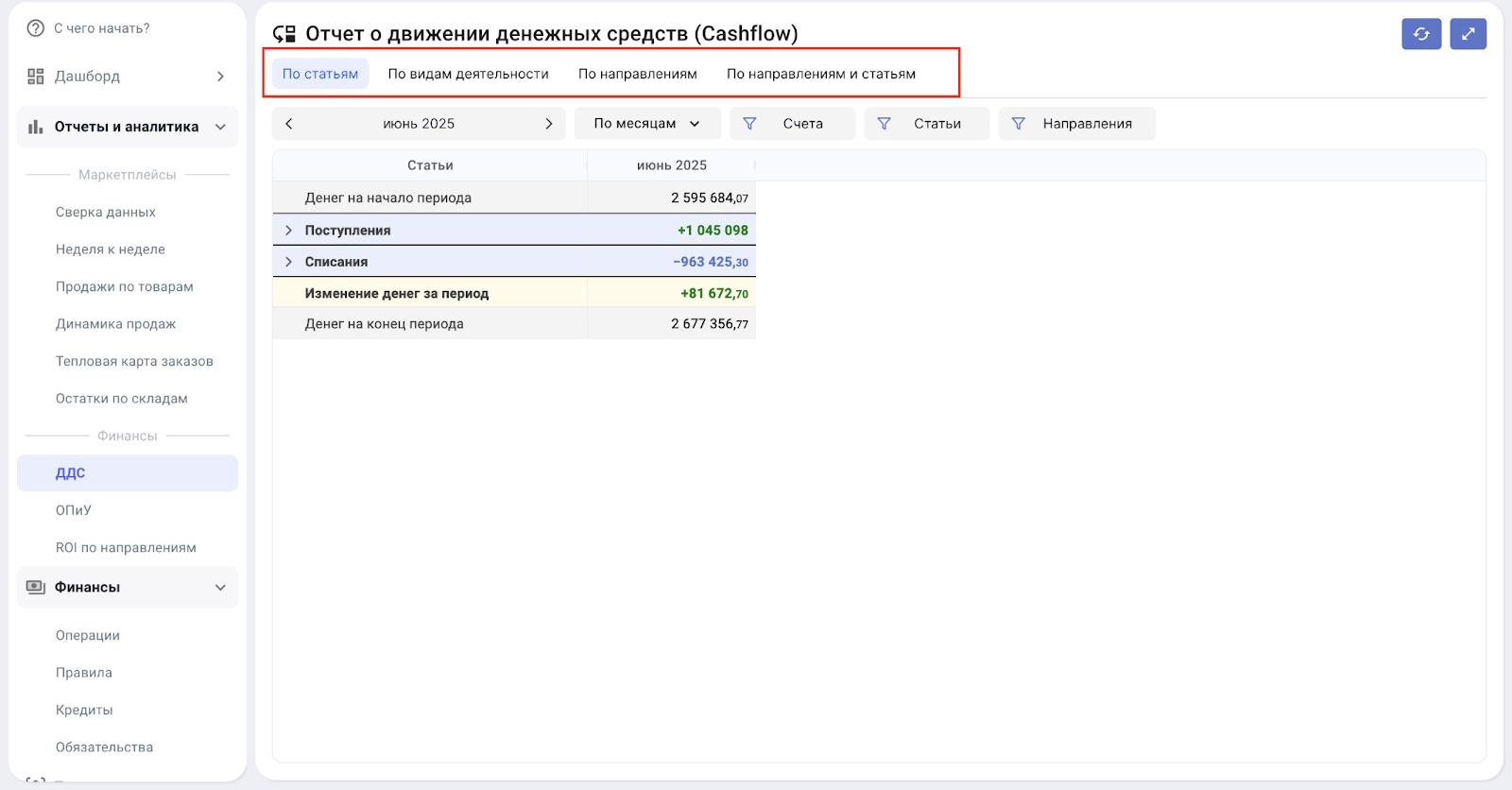Go to next month with right arrow
Viewport: 1512px width, 790px height.
549,124
